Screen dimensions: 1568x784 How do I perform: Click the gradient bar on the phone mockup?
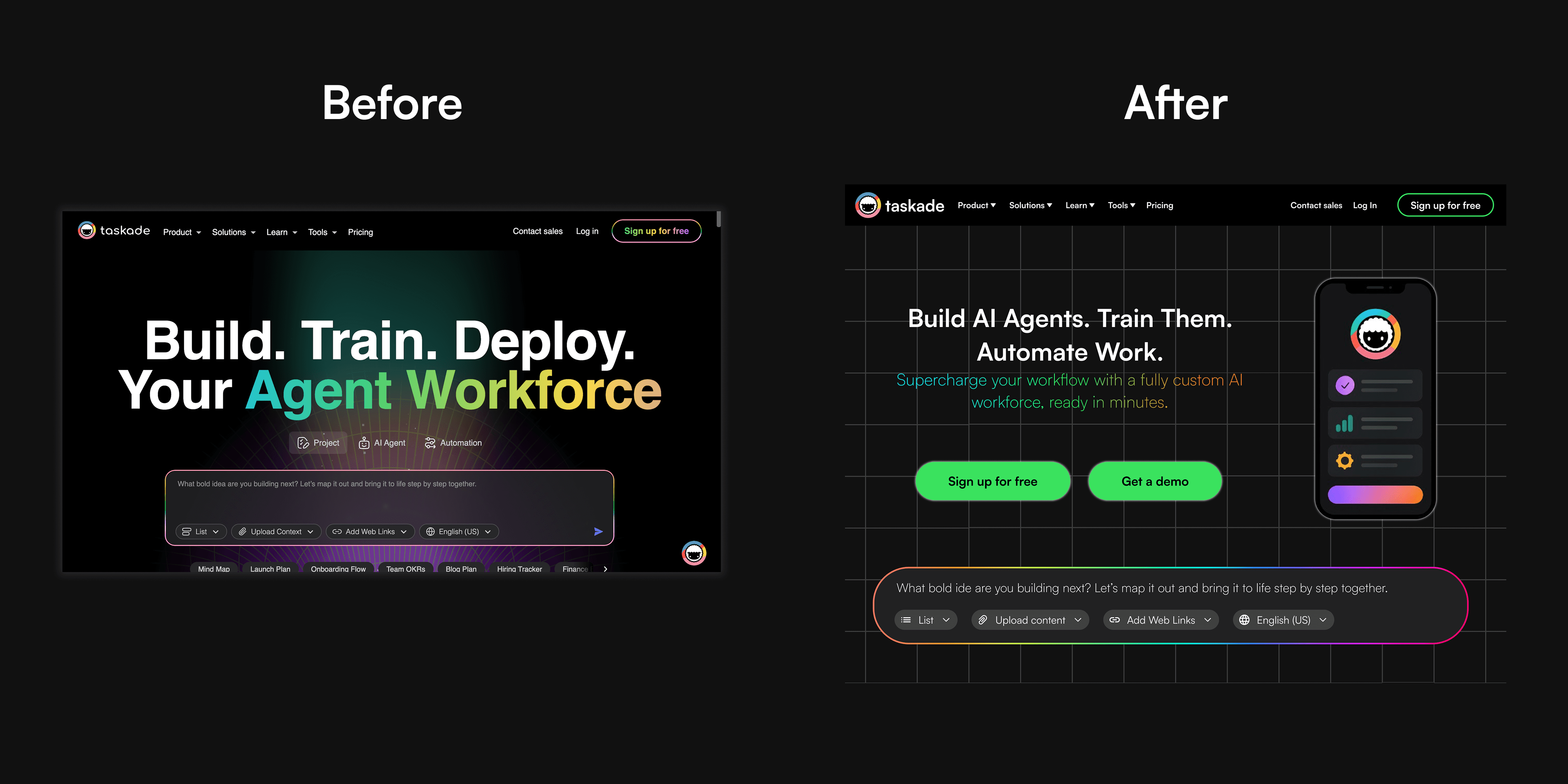(1375, 495)
